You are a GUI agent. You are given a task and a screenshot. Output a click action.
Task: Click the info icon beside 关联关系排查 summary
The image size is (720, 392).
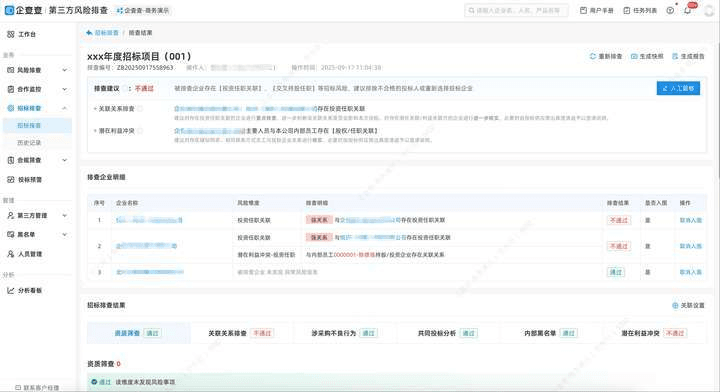click(x=140, y=109)
